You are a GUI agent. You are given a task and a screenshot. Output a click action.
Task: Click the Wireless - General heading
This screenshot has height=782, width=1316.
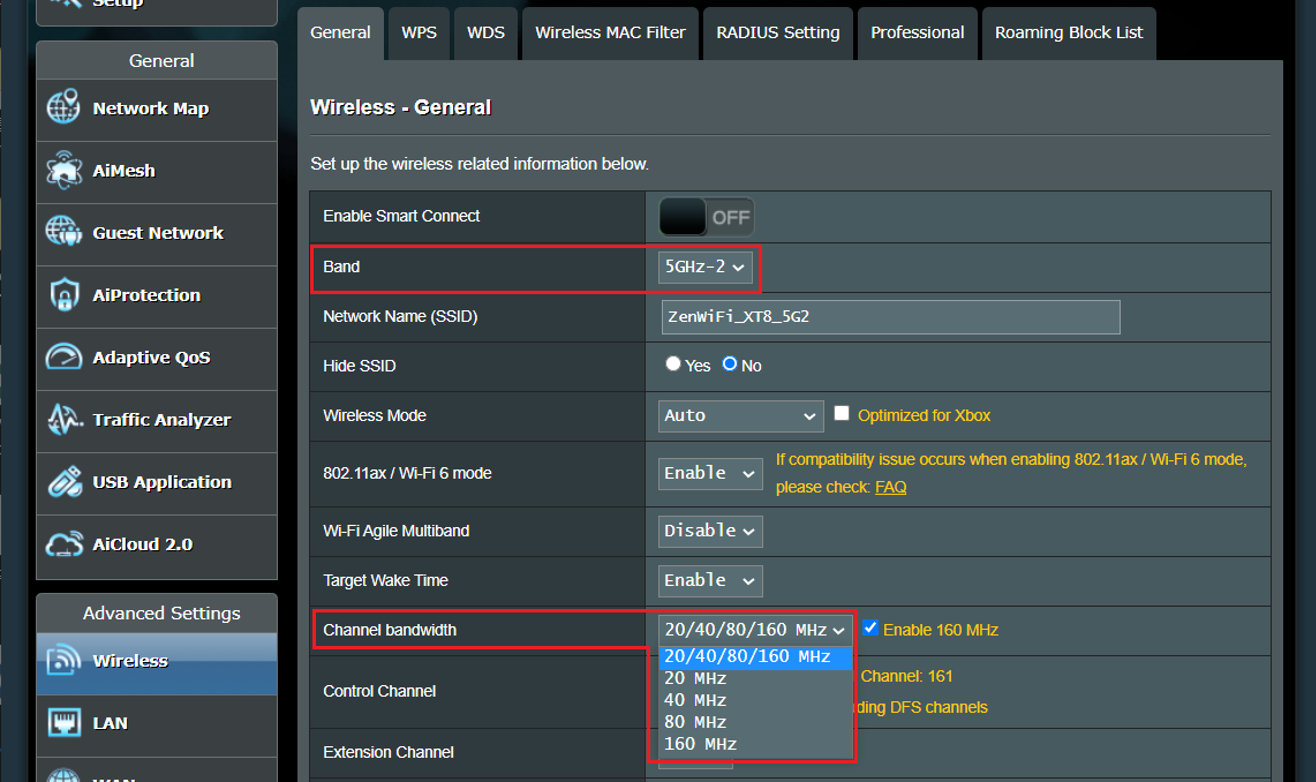(x=401, y=108)
